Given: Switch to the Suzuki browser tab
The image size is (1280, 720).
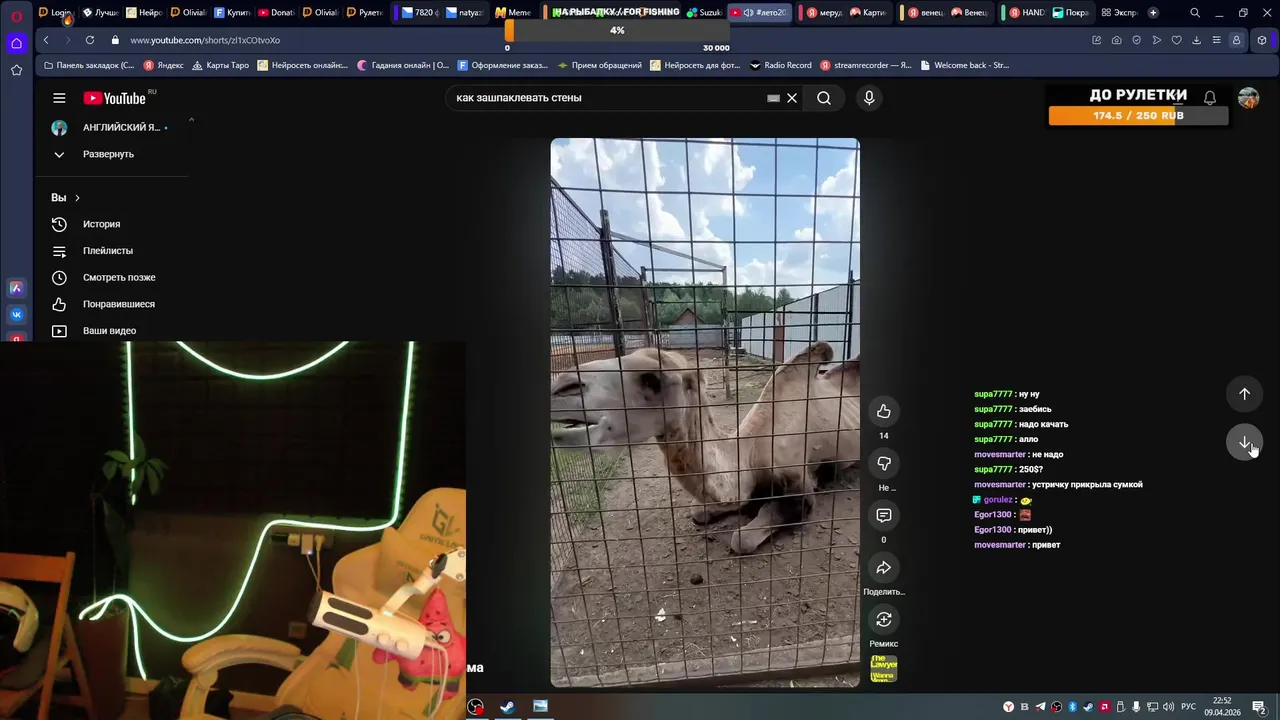Looking at the screenshot, I should point(704,13).
